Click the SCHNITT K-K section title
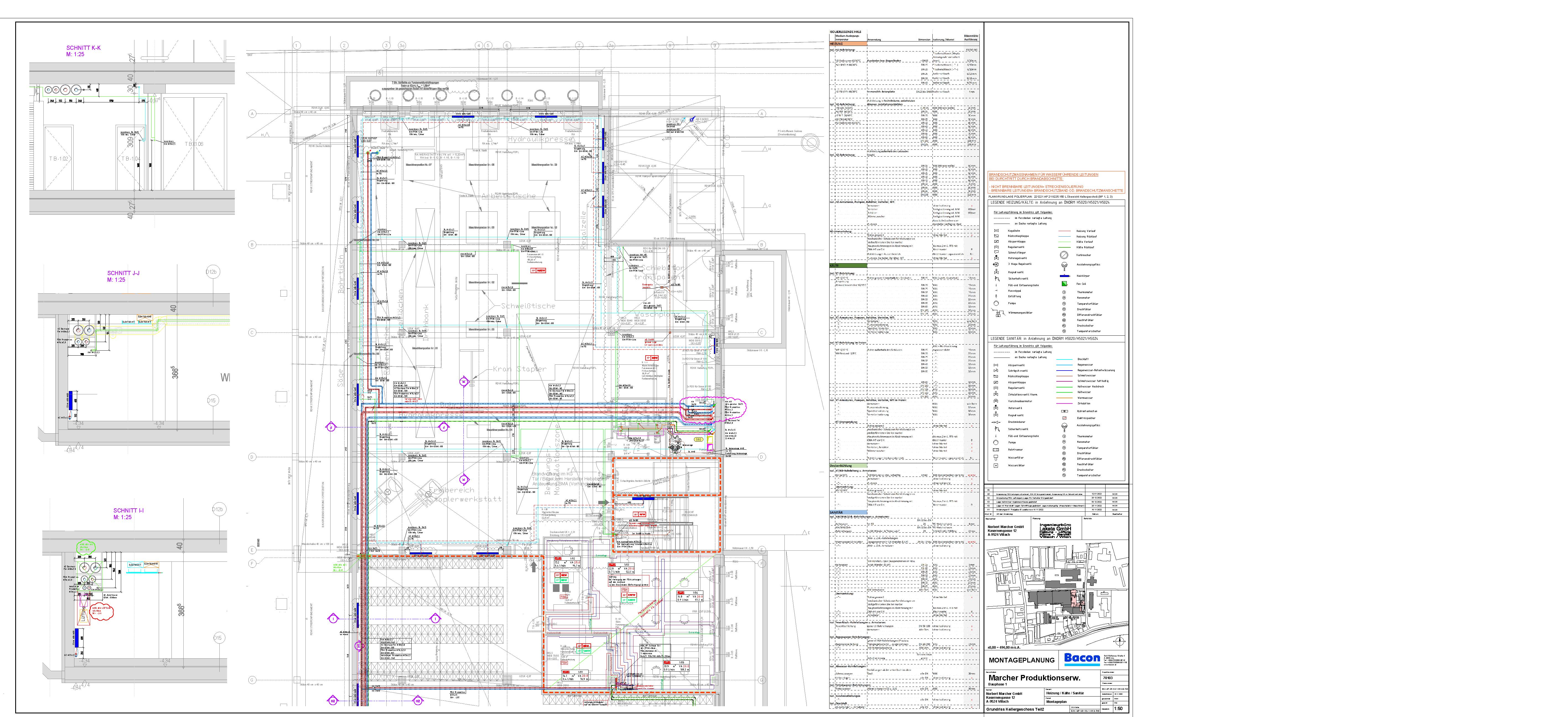 click(83, 48)
